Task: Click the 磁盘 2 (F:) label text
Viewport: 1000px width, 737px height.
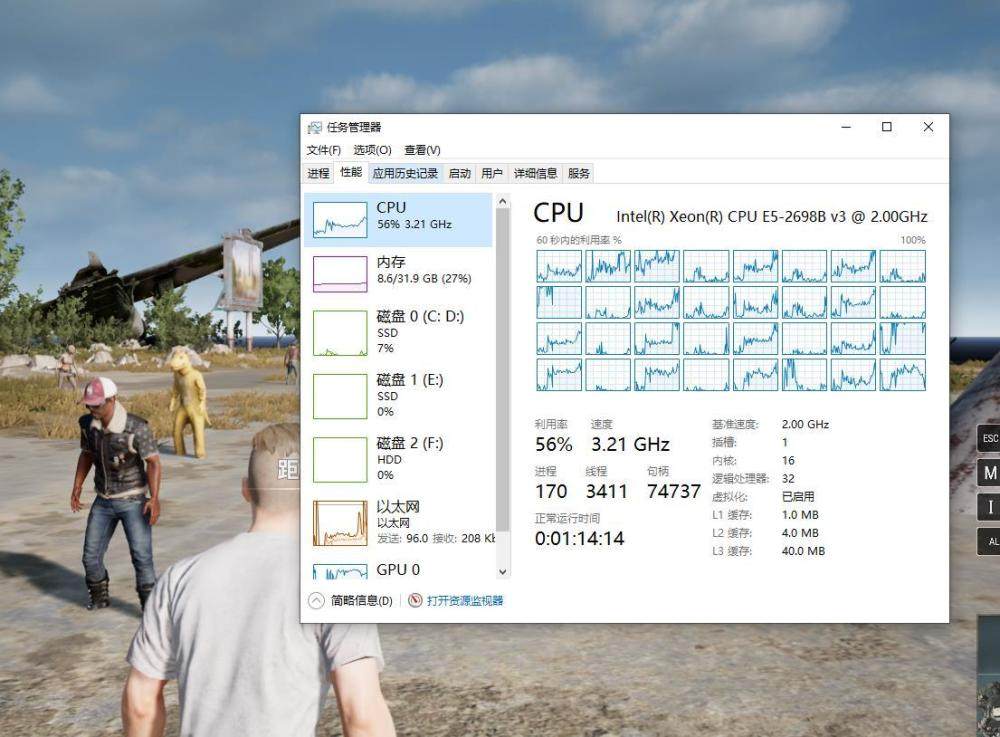Action: tap(410, 443)
